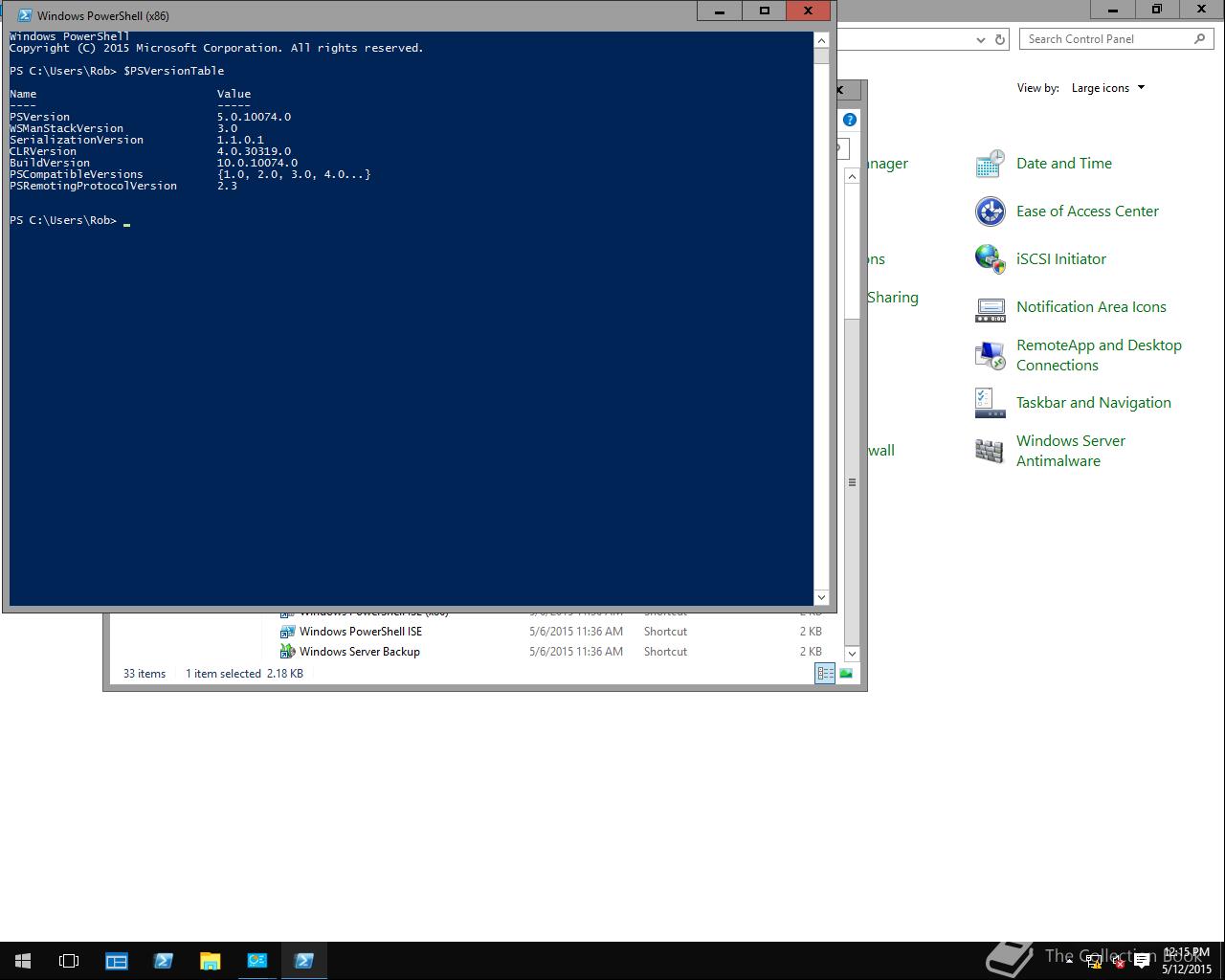Click PowerShell scrollbar up arrow

click(x=821, y=40)
